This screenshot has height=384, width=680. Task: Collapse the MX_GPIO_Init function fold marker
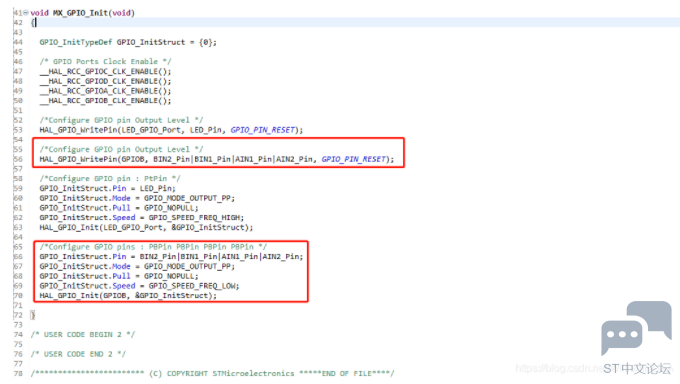pyautogui.click(x=26, y=13)
